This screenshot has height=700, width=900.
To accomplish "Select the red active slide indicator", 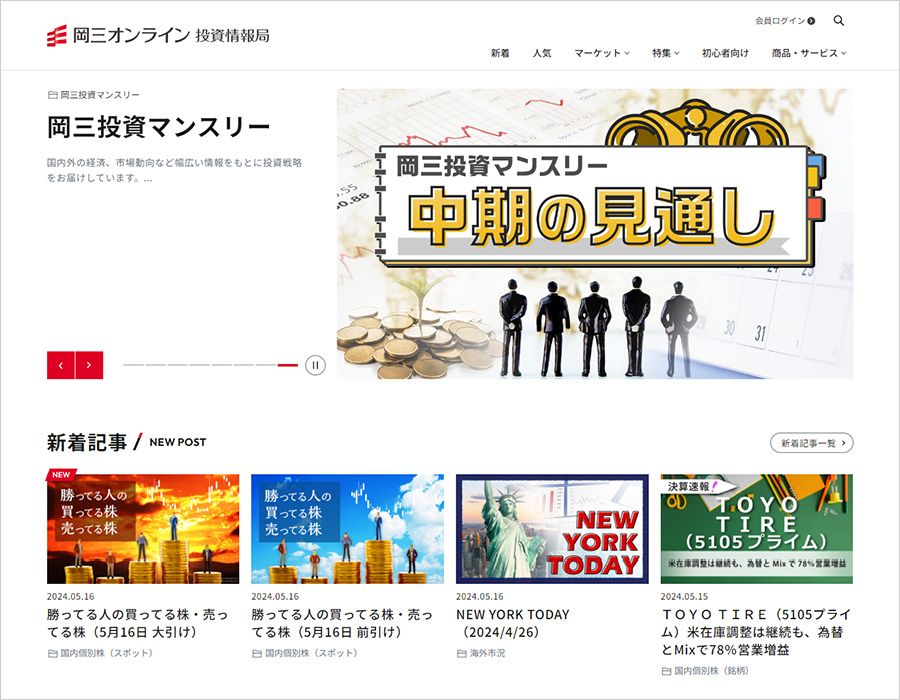I will coord(288,365).
